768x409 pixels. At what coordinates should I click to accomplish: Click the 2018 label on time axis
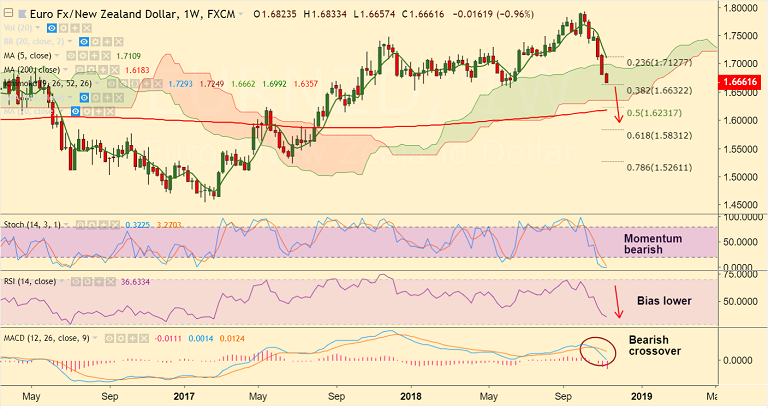(410, 396)
